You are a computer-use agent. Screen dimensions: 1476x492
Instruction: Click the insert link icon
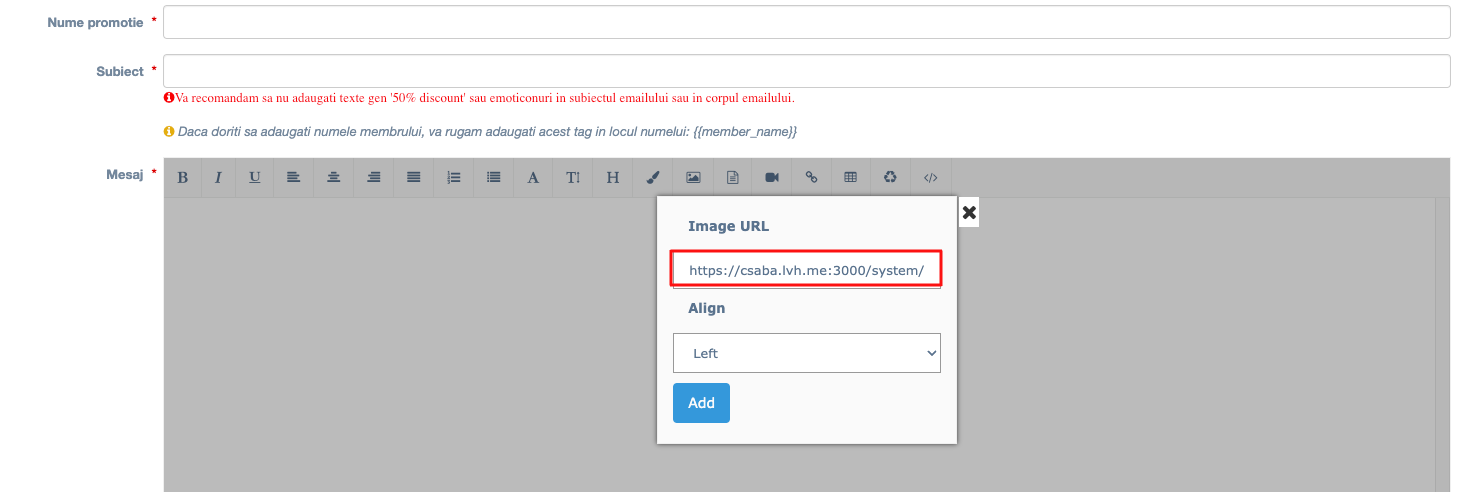[812, 177]
